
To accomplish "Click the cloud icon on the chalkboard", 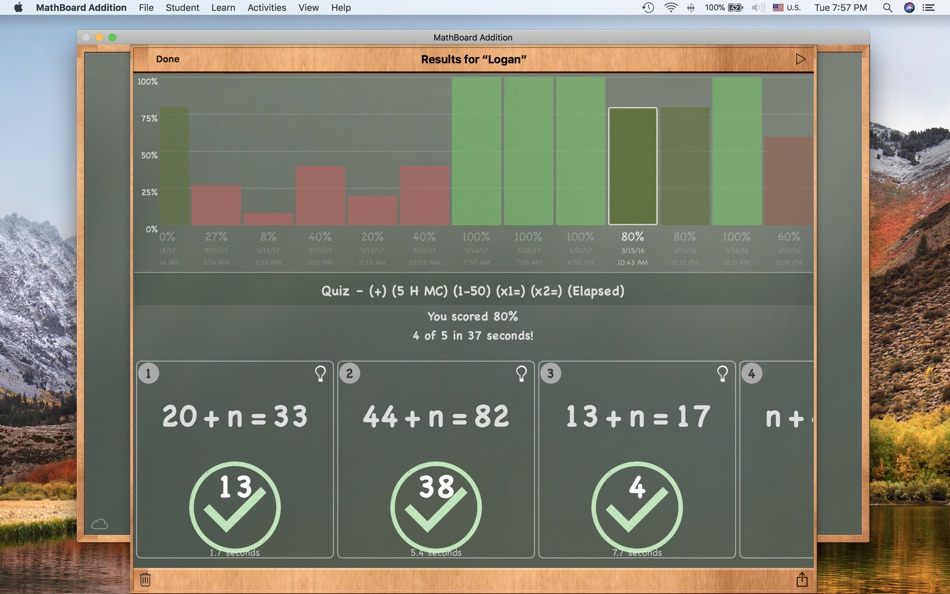I will [99, 524].
